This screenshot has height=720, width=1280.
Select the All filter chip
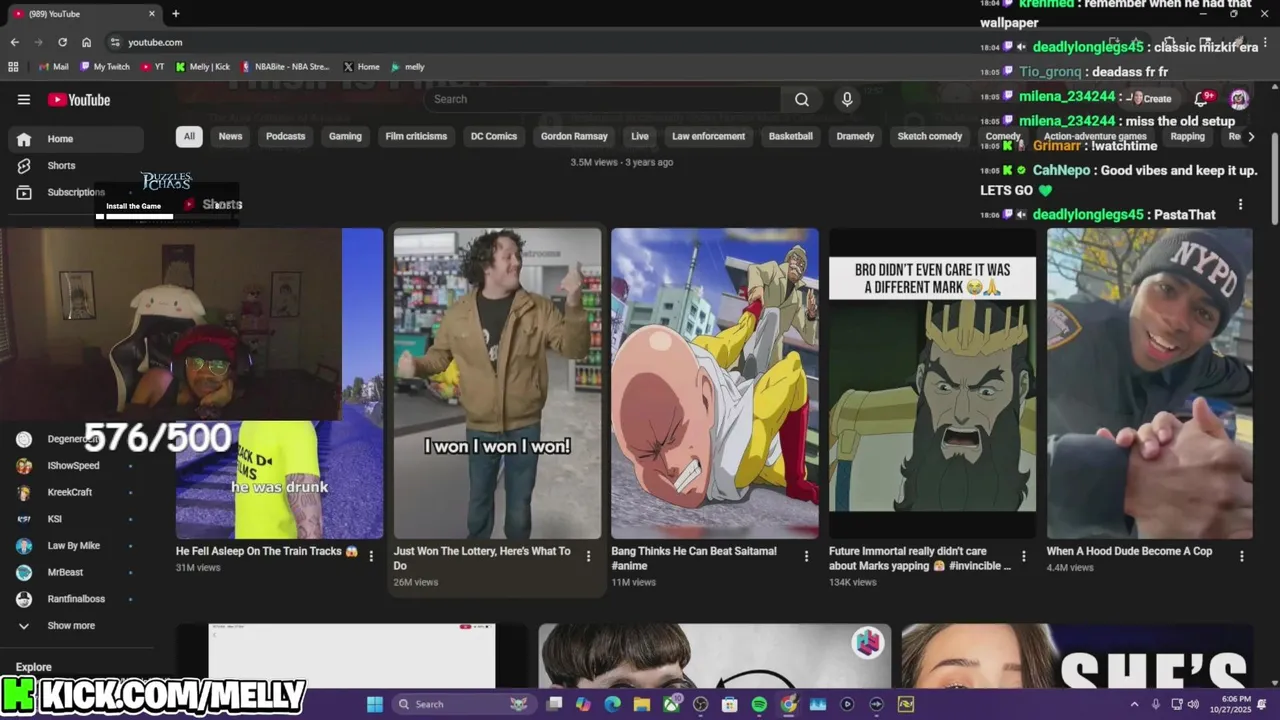coord(189,136)
